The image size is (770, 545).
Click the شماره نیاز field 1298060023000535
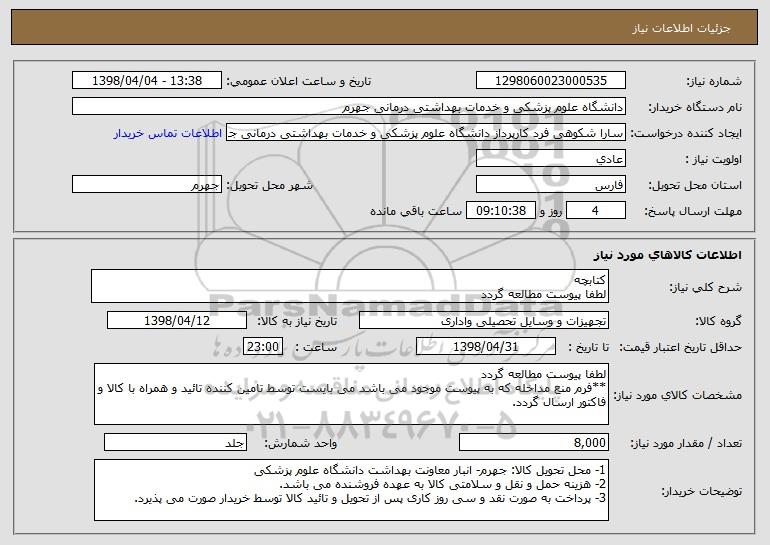click(550, 81)
